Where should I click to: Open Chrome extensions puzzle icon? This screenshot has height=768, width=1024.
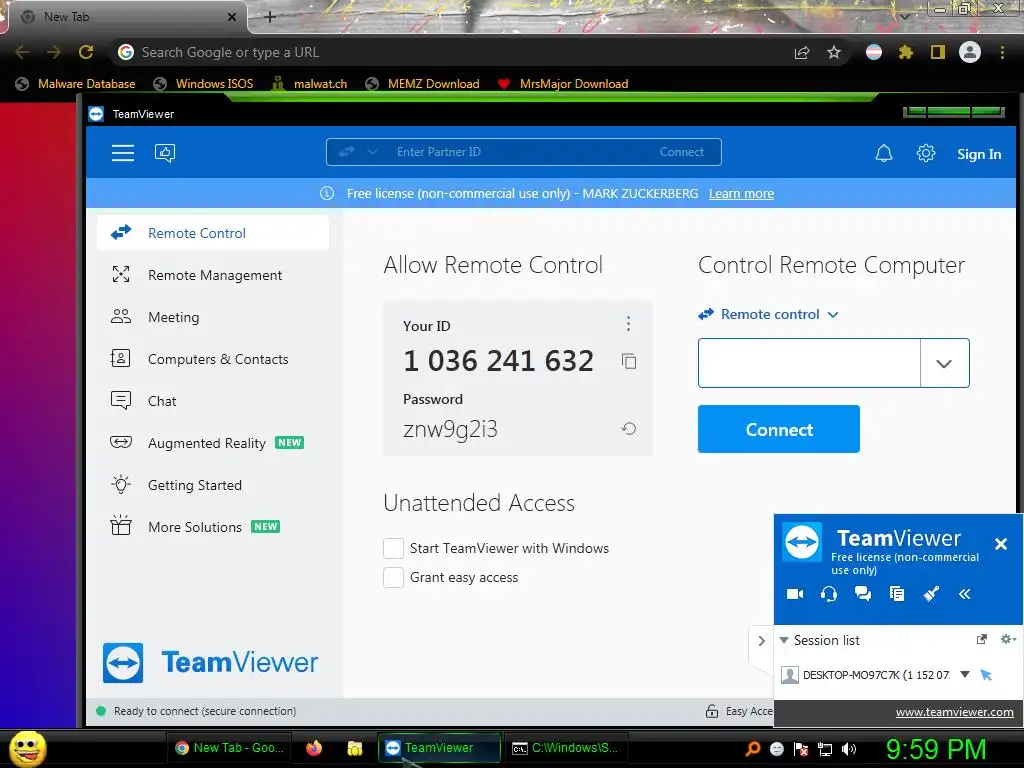905,52
